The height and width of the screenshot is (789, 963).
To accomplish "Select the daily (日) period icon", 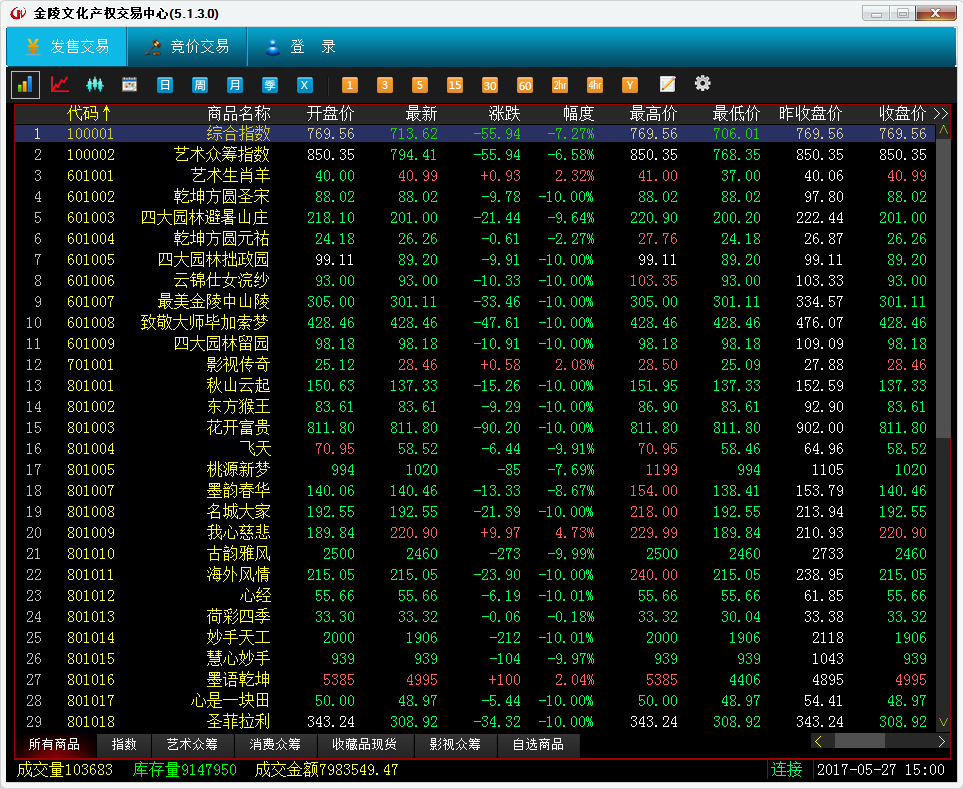I will pyautogui.click(x=165, y=85).
